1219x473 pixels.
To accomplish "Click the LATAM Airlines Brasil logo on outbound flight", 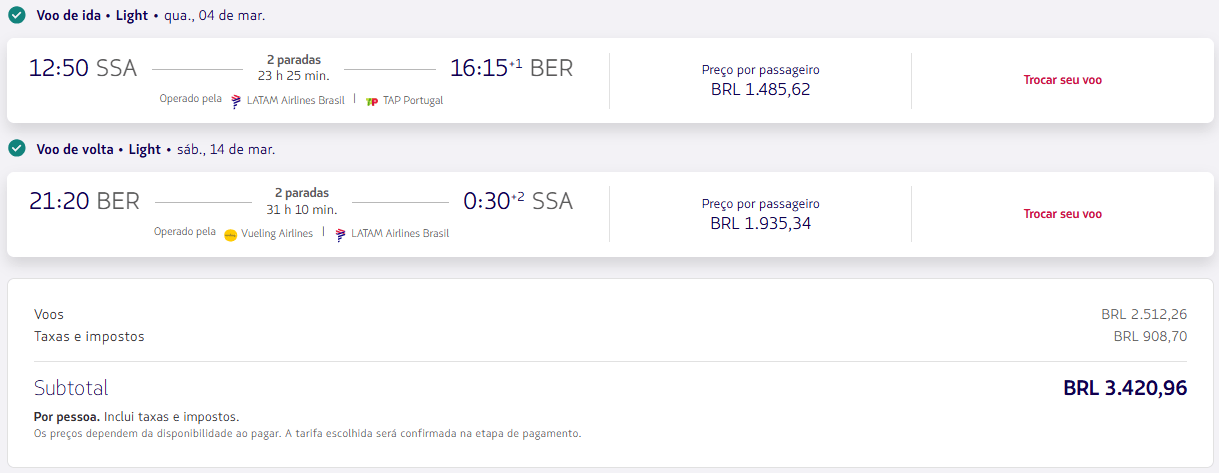I will (237, 100).
